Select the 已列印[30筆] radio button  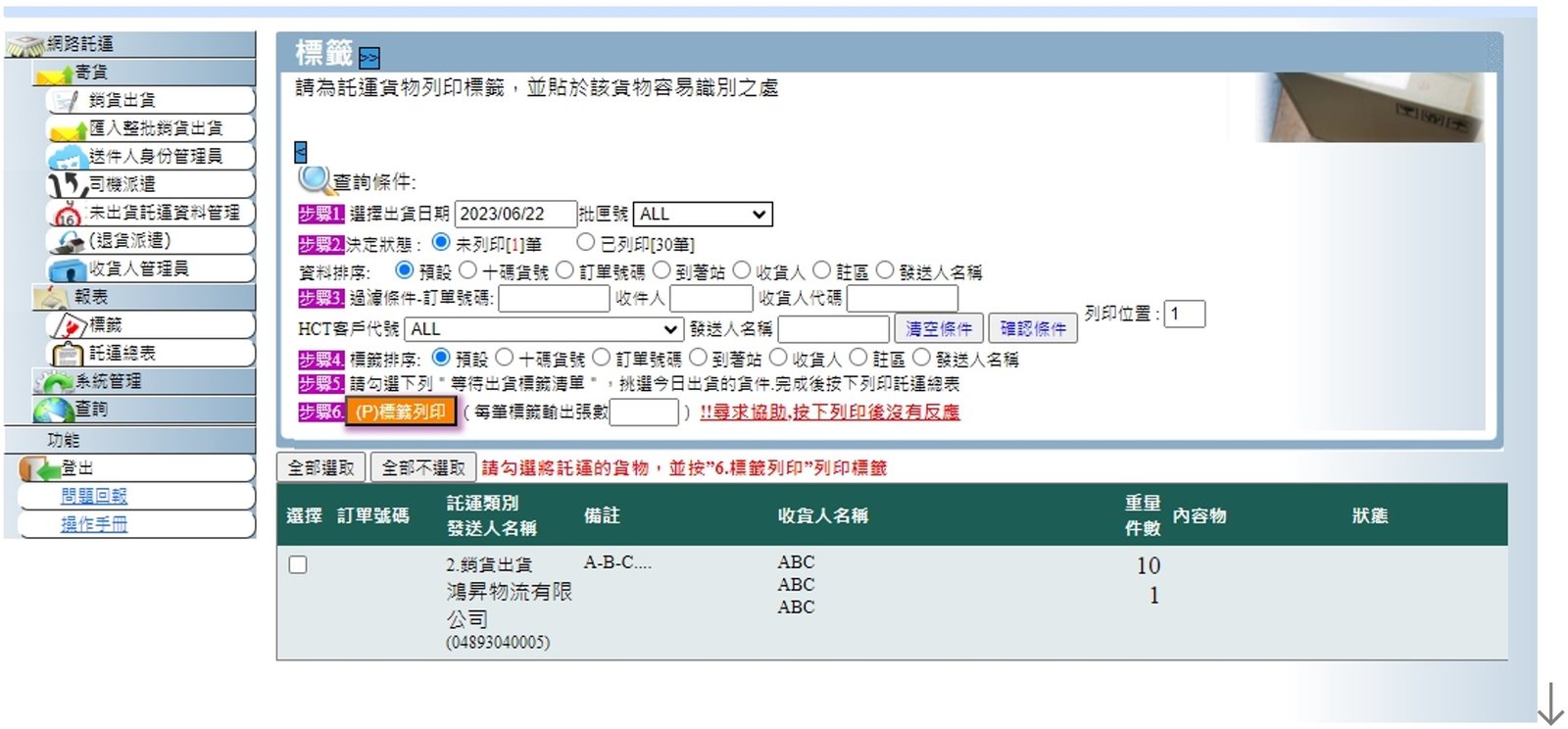[586, 242]
